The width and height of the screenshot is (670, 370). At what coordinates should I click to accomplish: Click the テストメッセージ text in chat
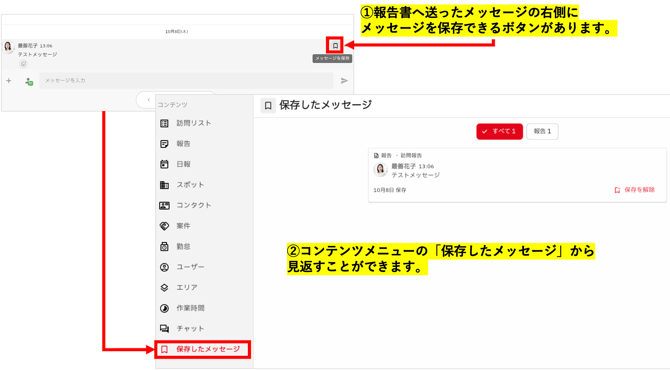pyautogui.click(x=37, y=55)
